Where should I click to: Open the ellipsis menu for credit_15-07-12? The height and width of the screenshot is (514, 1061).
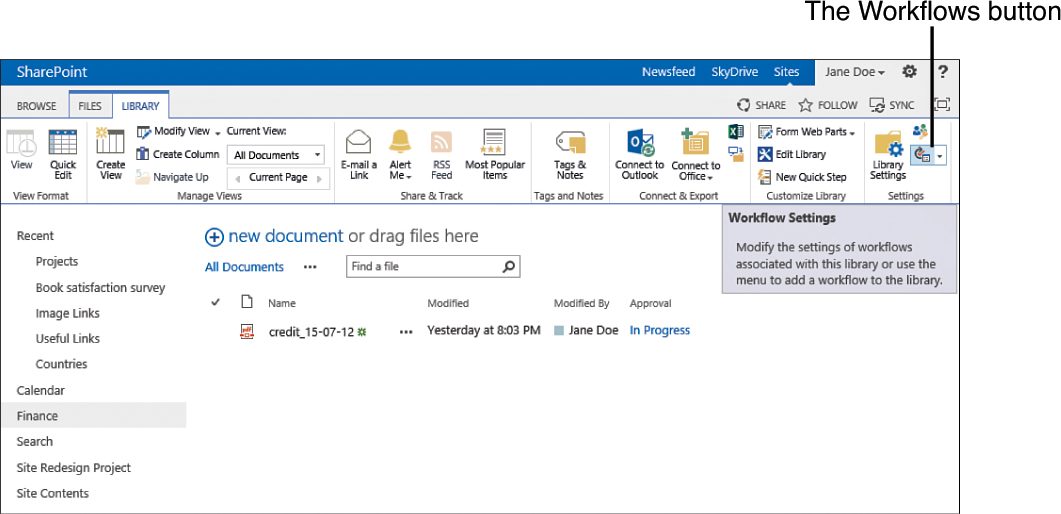click(x=406, y=331)
